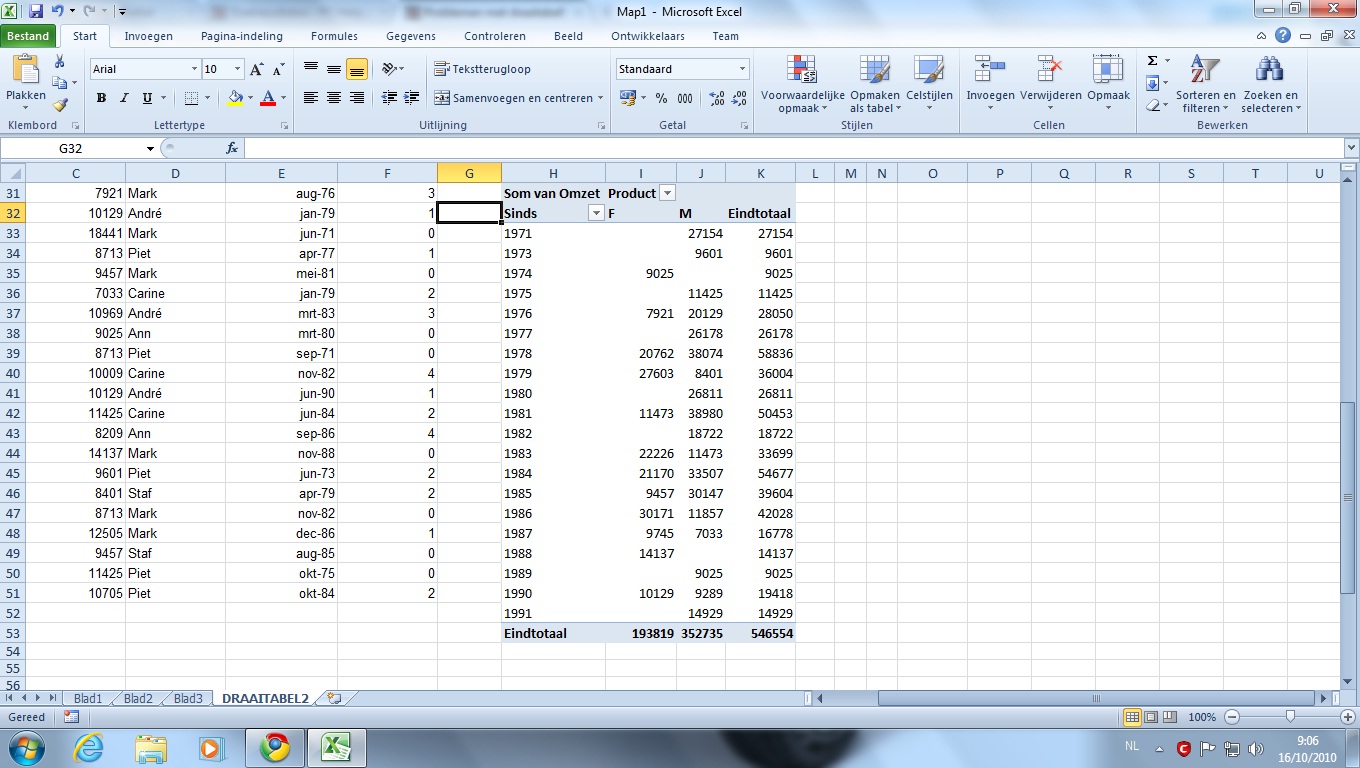Click the AutoSum sigma icon
The height and width of the screenshot is (768, 1360).
tap(1153, 62)
